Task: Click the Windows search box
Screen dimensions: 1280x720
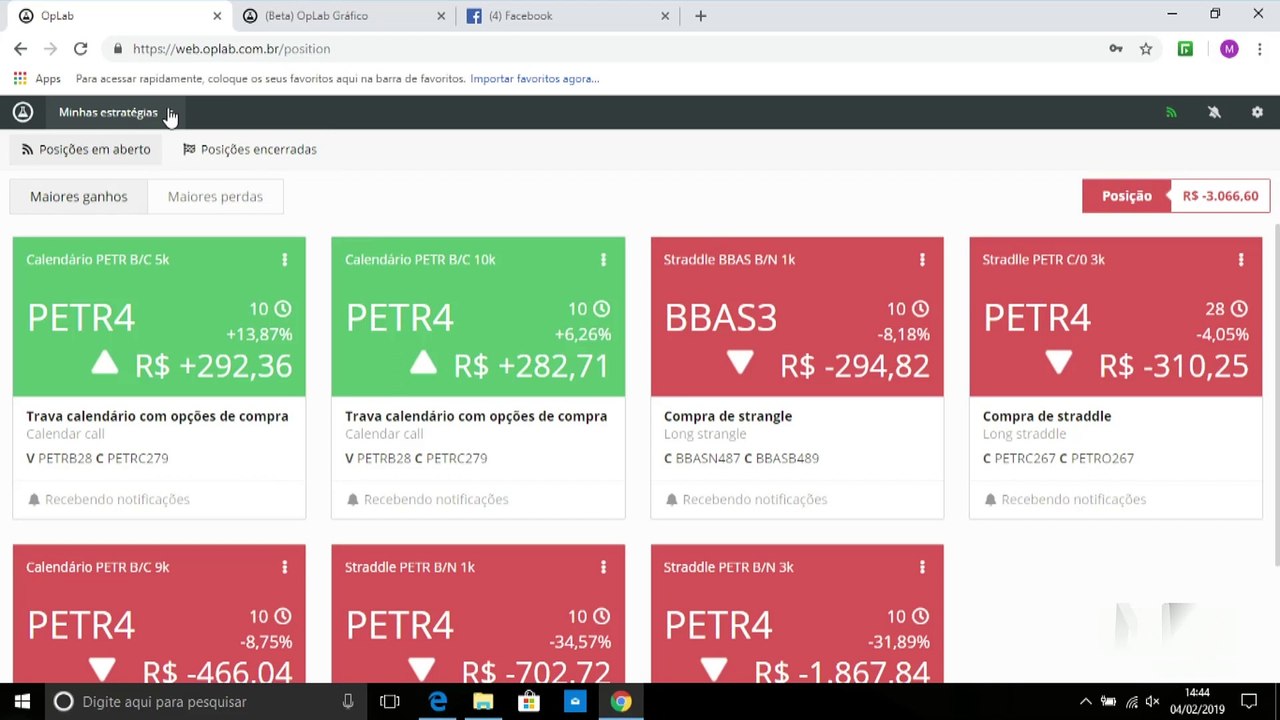Action: pyautogui.click(x=205, y=701)
